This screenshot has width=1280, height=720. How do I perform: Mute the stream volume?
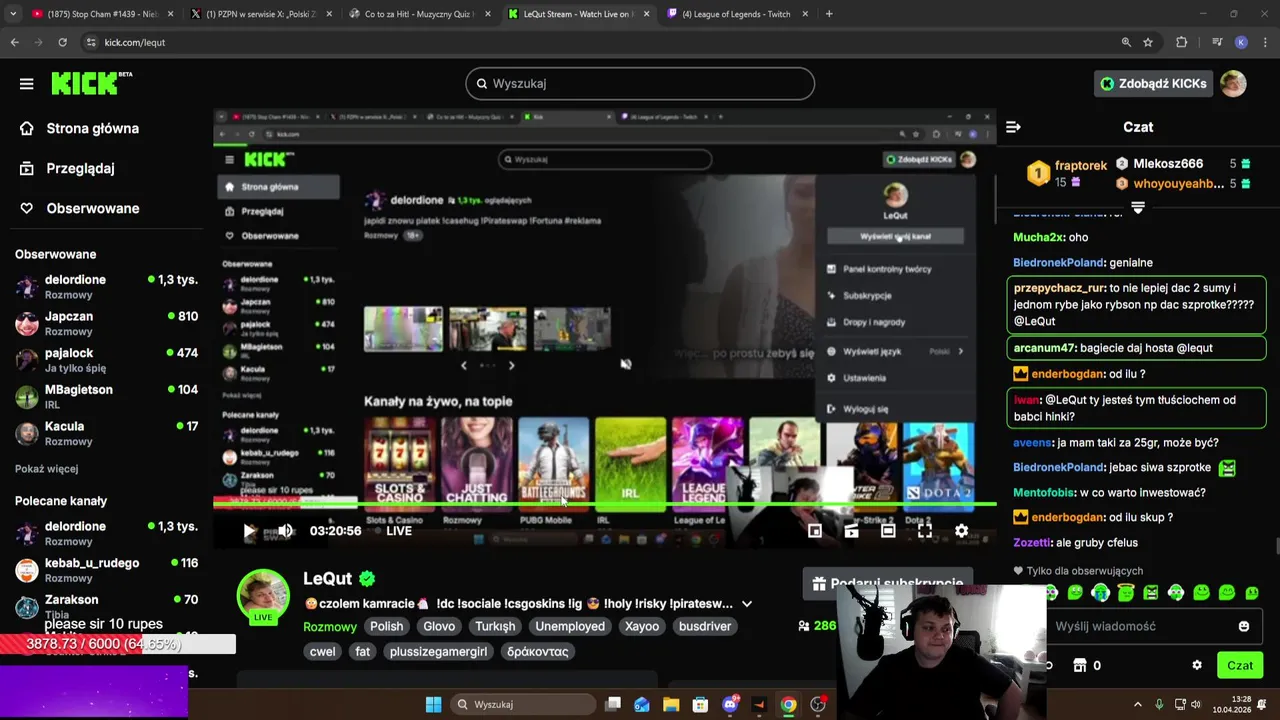click(286, 531)
